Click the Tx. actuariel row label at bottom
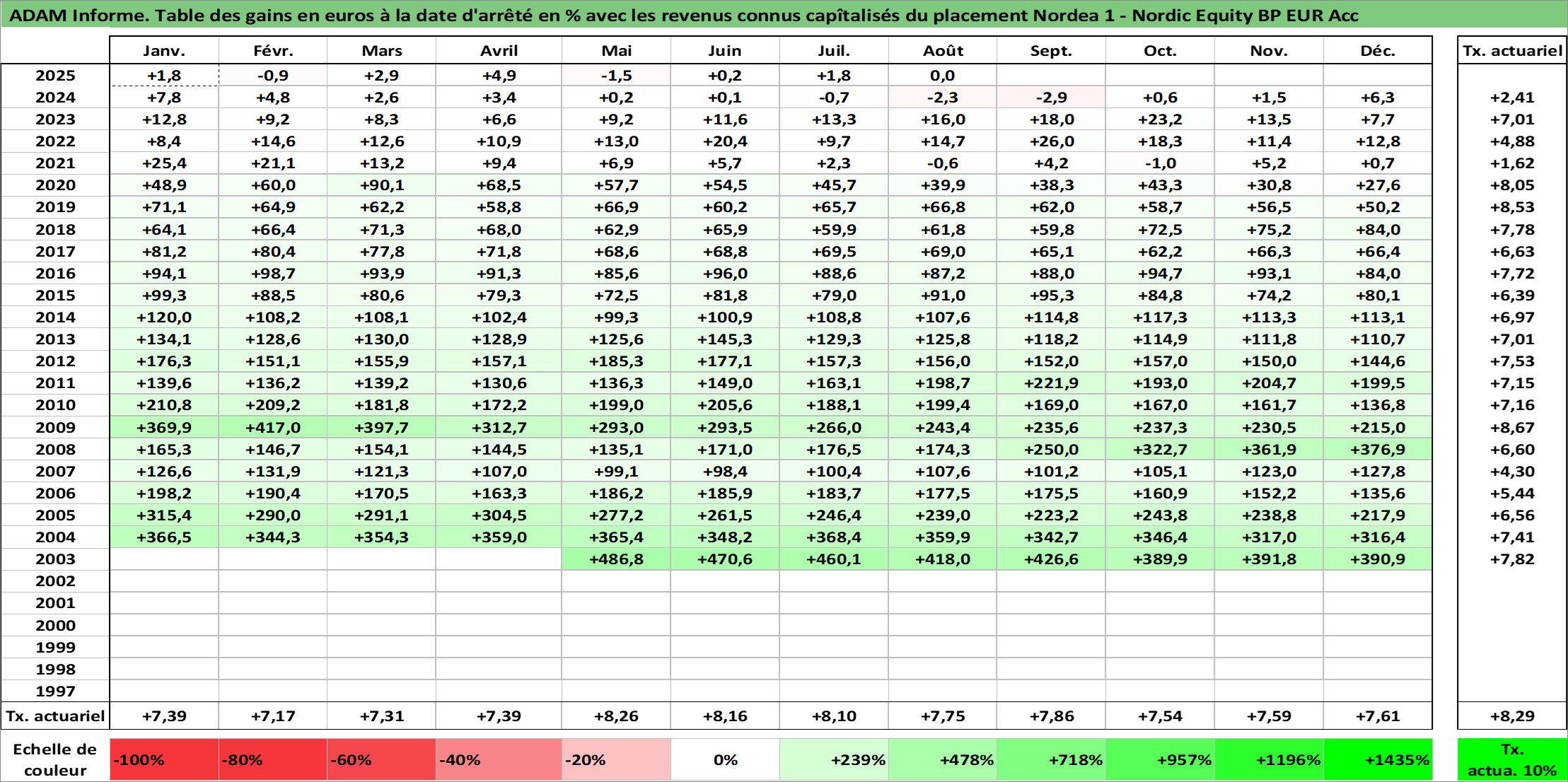Image resolution: width=1568 pixels, height=782 pixels. [x=55, y=716]
